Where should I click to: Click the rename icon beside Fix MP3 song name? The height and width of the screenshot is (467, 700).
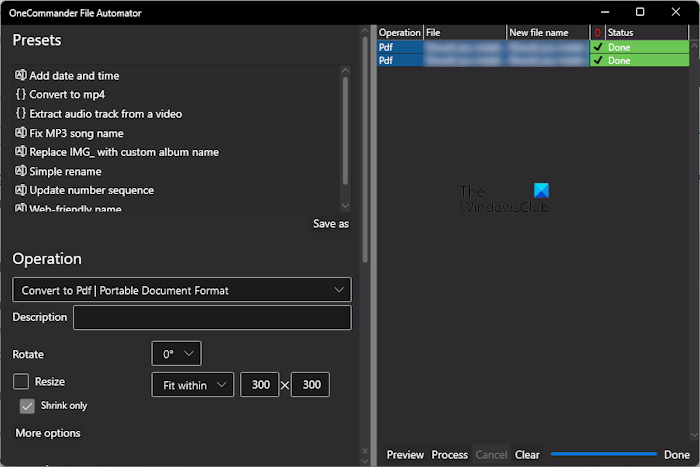click(21, 133)
